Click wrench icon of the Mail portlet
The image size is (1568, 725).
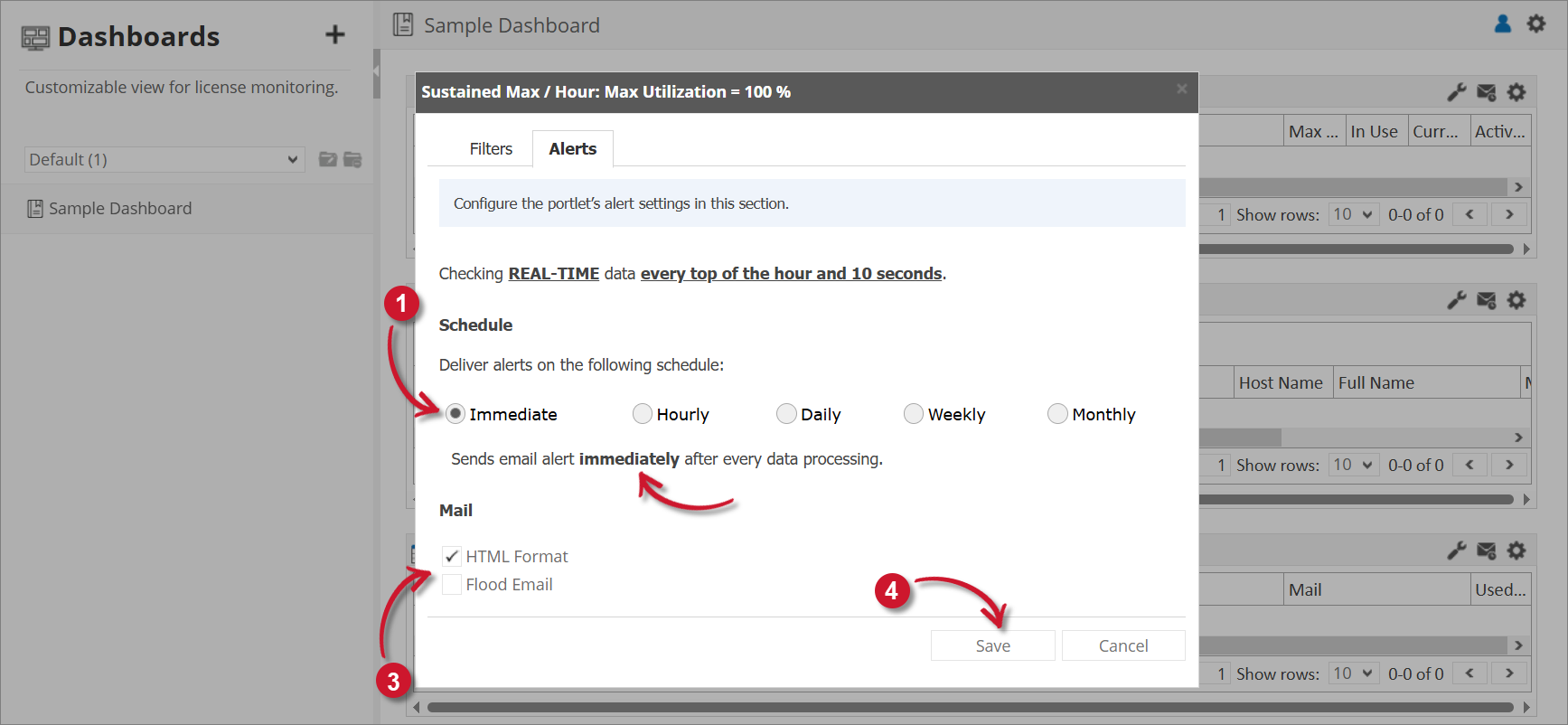[1456, 551]
